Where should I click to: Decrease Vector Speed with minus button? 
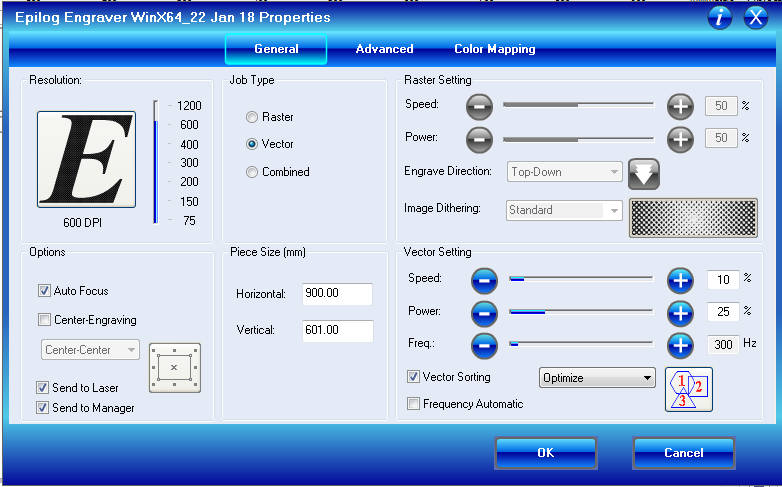click(484, 280)
